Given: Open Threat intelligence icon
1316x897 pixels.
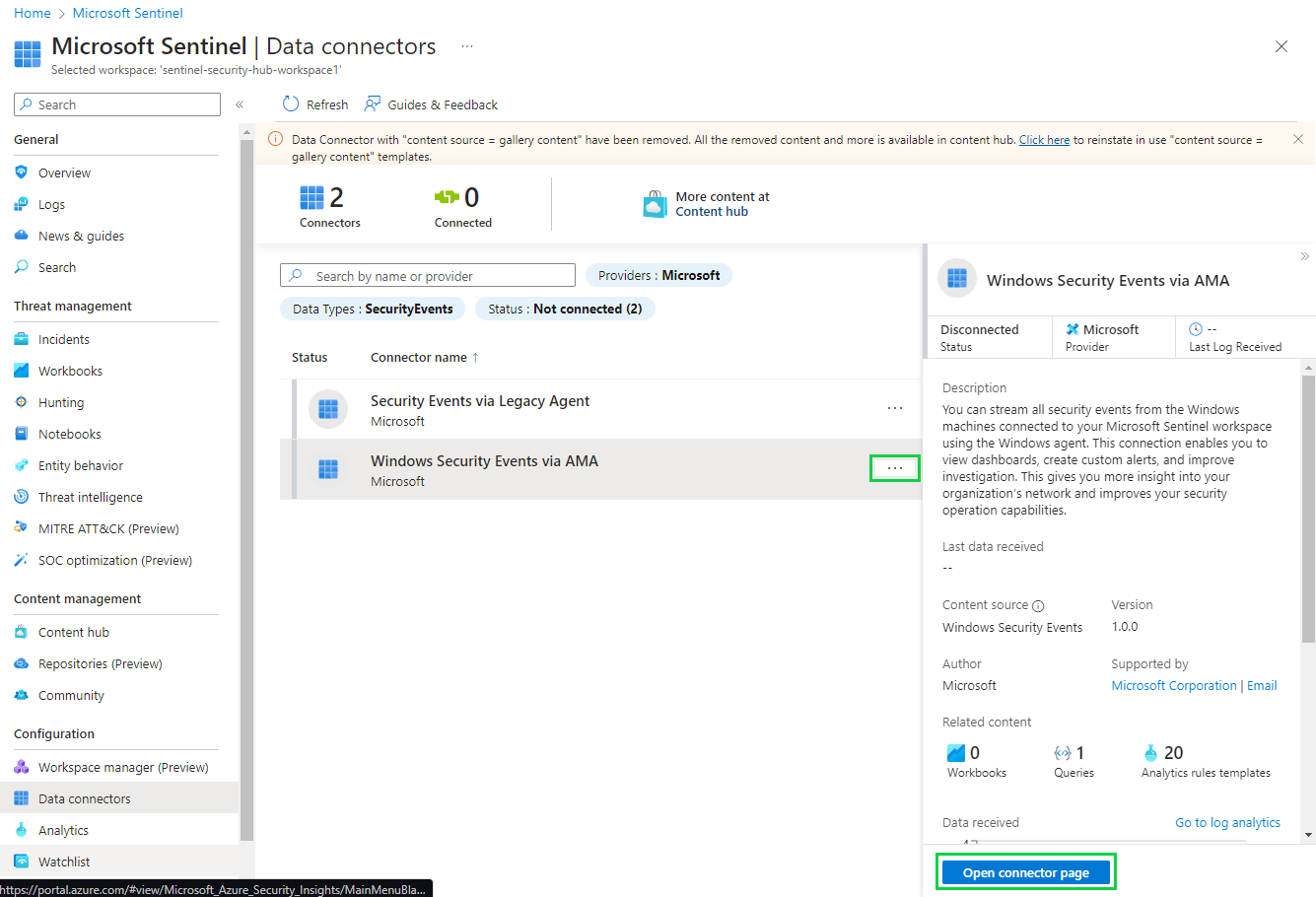Looking at the screenshot, I should coord(22,497).
